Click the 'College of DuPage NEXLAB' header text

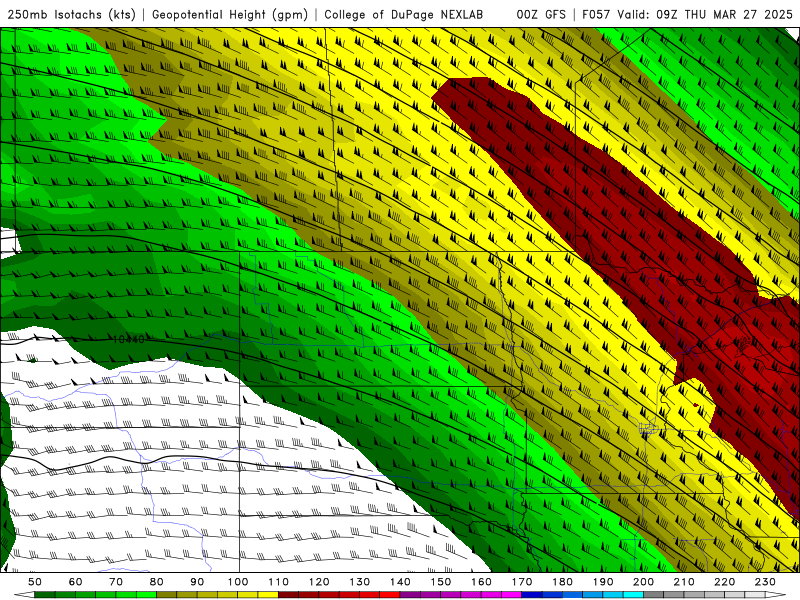pyautogui.click(x=403, y=14)
